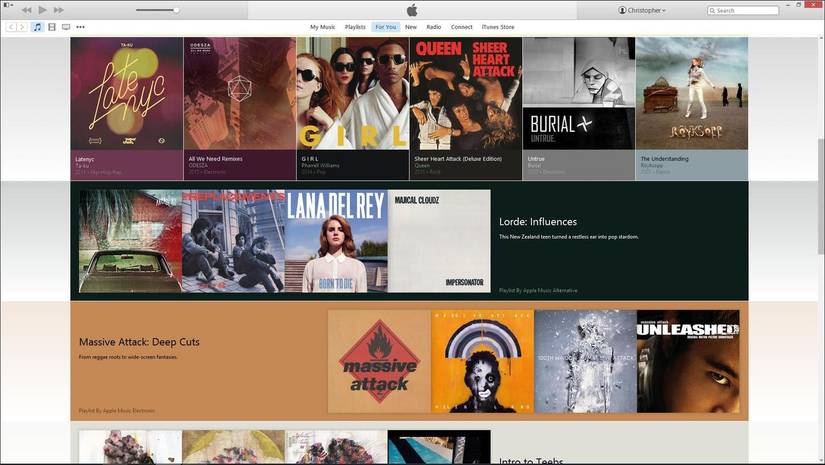Click the Apple logo in the status display

(x=412, y=10)
